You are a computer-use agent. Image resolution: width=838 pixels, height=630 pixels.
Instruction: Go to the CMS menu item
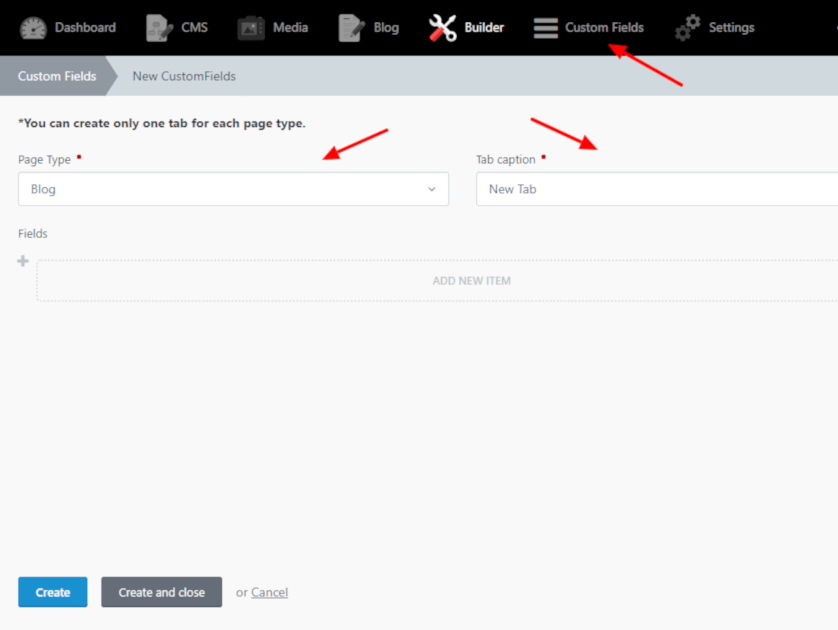click(x=195, y=27)
